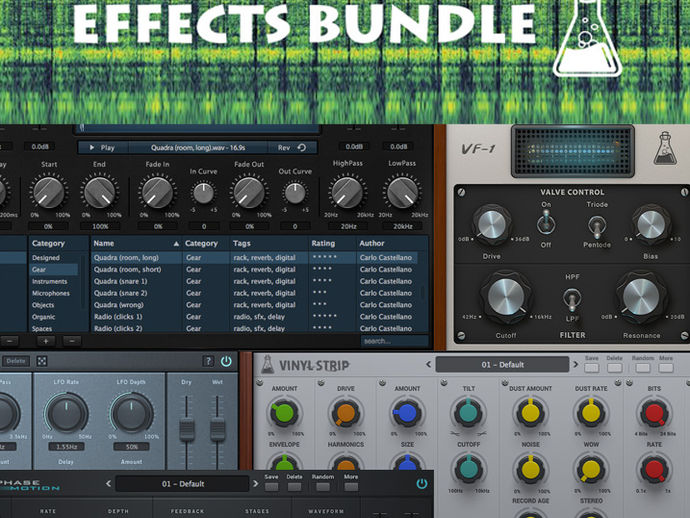Screen dimensions: 690x518
Task: Select the Quadra (snare 1) impulse row
Action: [x=254, y=281]
